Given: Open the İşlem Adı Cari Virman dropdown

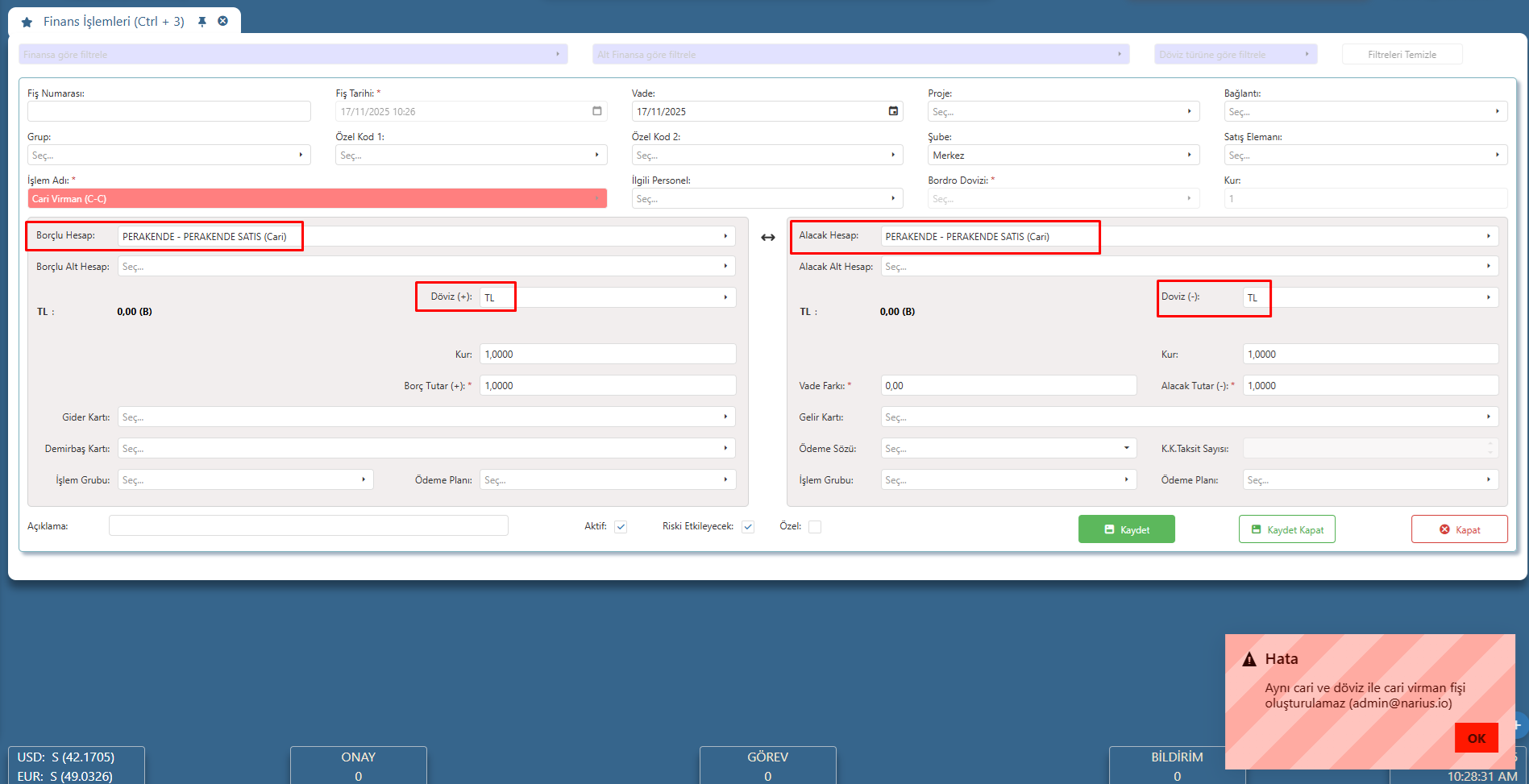Looking at the screenshot, I should (x=318, y=198).
